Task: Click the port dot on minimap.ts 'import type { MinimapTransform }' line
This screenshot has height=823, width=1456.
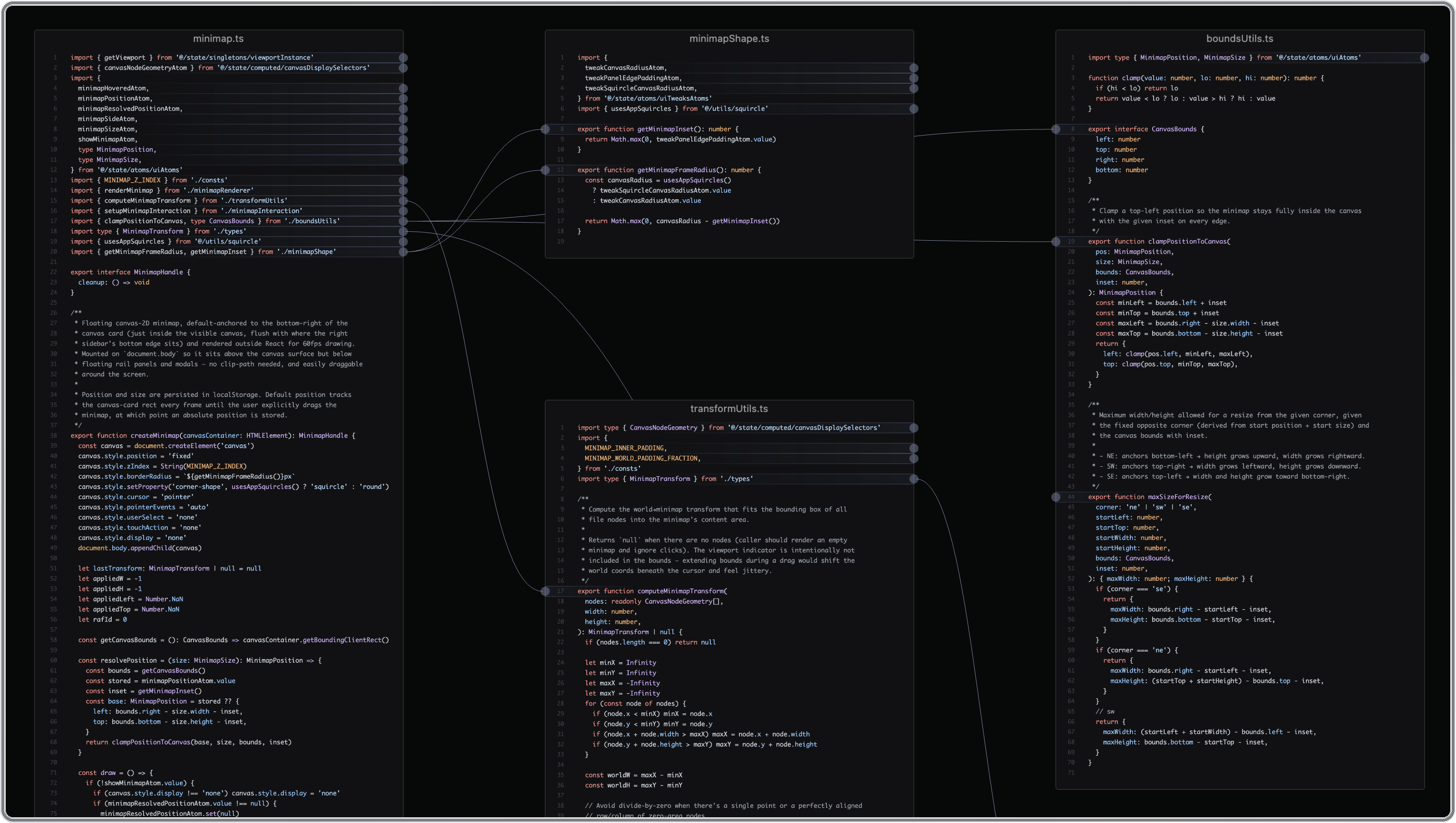Action: (403, 231)
